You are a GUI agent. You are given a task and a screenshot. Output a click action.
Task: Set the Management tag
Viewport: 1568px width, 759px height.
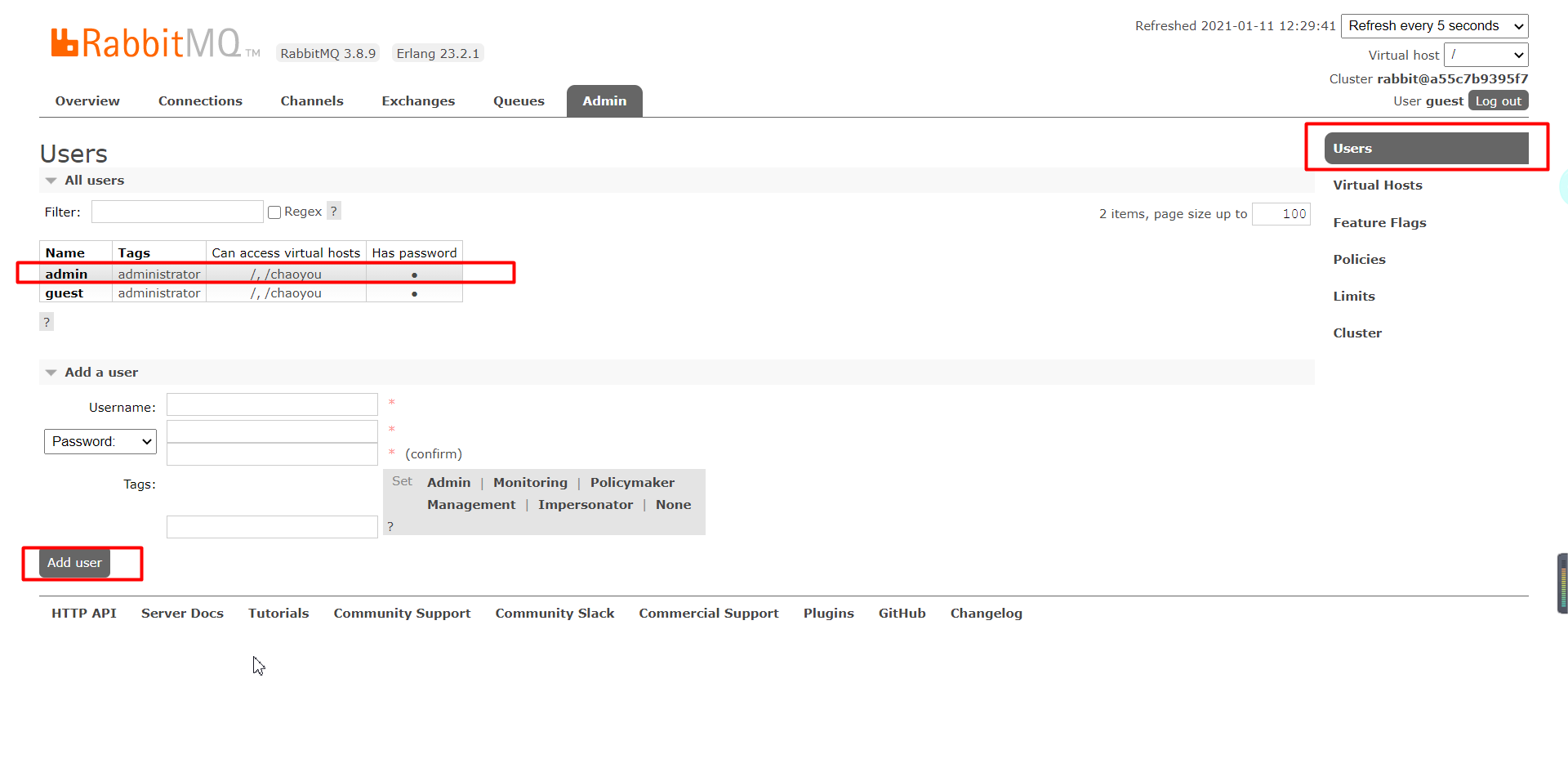[x=471, y=505]
